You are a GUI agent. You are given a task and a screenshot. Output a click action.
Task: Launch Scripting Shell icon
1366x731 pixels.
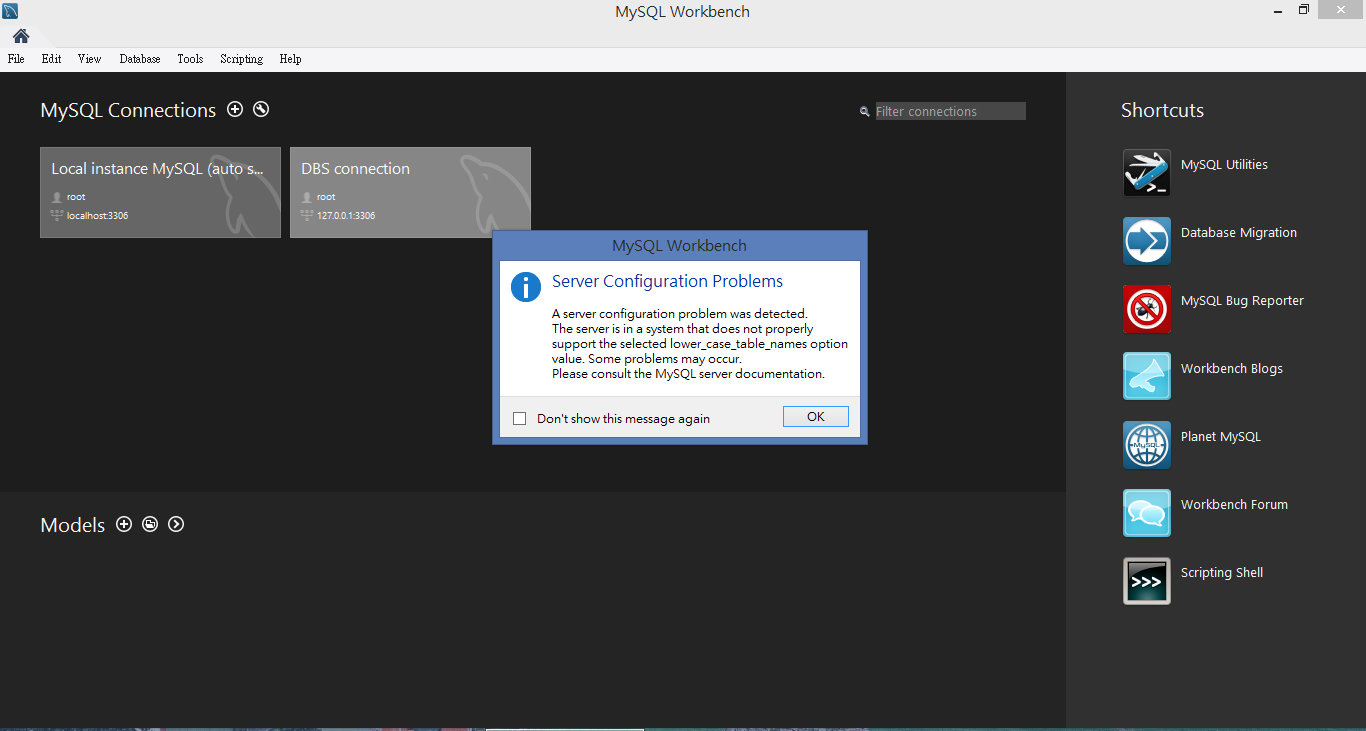coord(1146,581)
